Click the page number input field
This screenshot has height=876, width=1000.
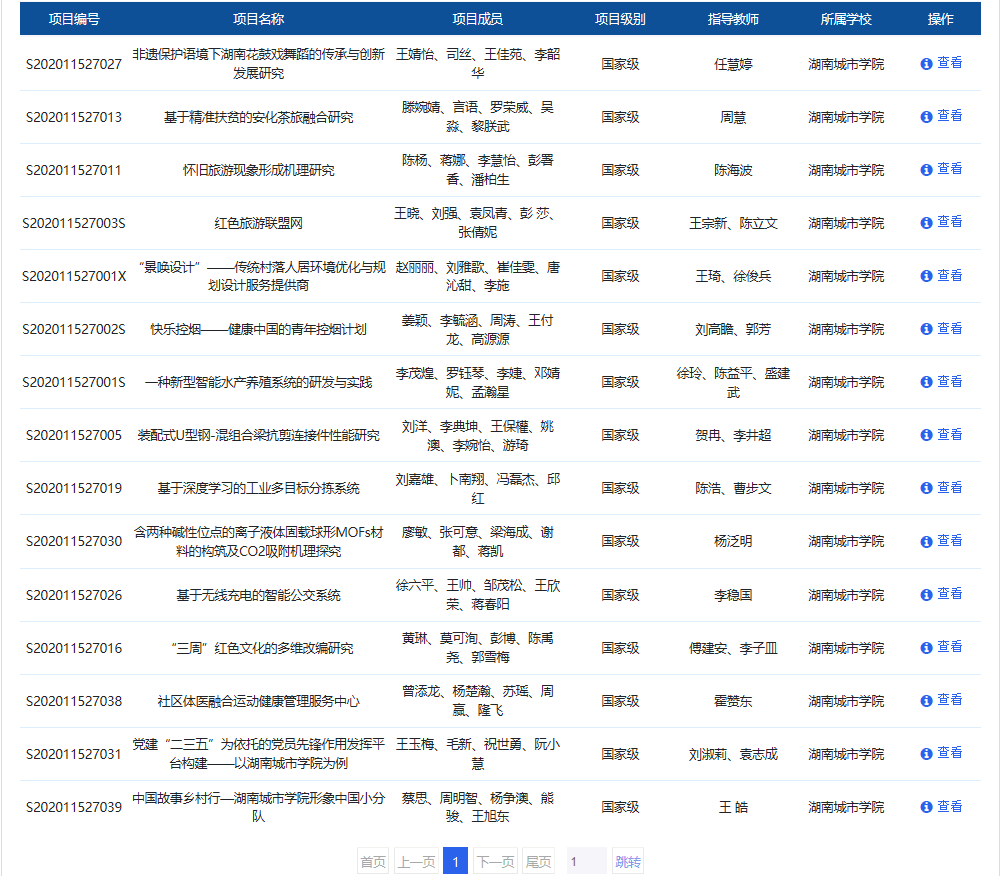586,861
